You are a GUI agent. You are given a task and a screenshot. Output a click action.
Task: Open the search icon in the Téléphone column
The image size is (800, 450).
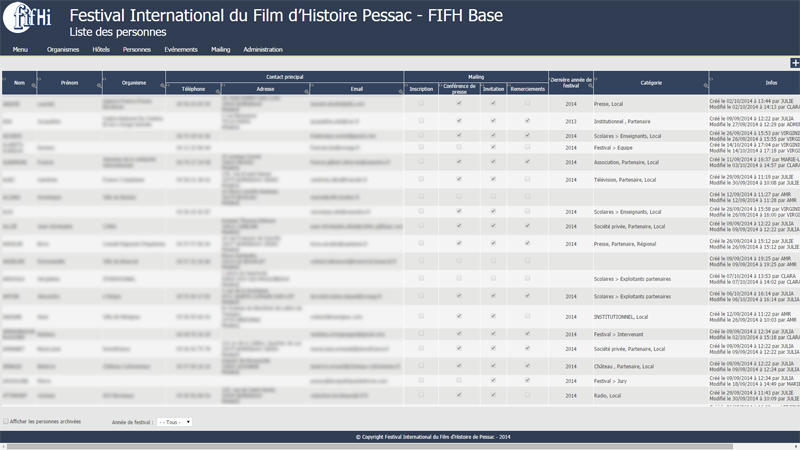click(218, 92)
